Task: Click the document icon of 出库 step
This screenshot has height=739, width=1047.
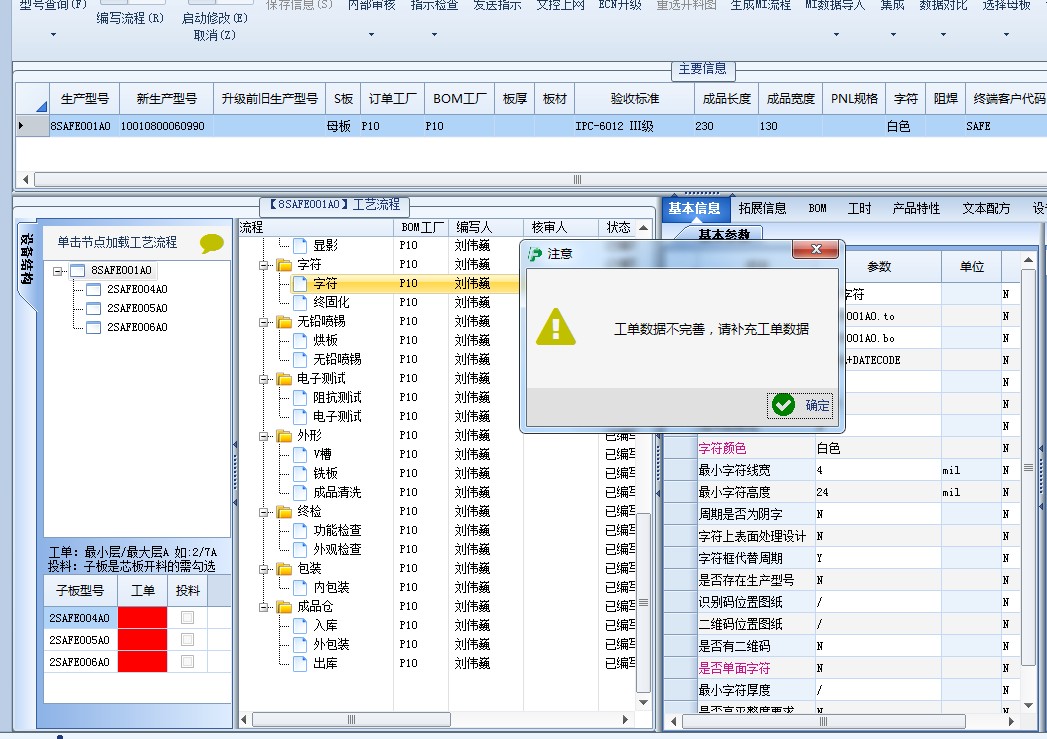Action: (x=300, y=664)
